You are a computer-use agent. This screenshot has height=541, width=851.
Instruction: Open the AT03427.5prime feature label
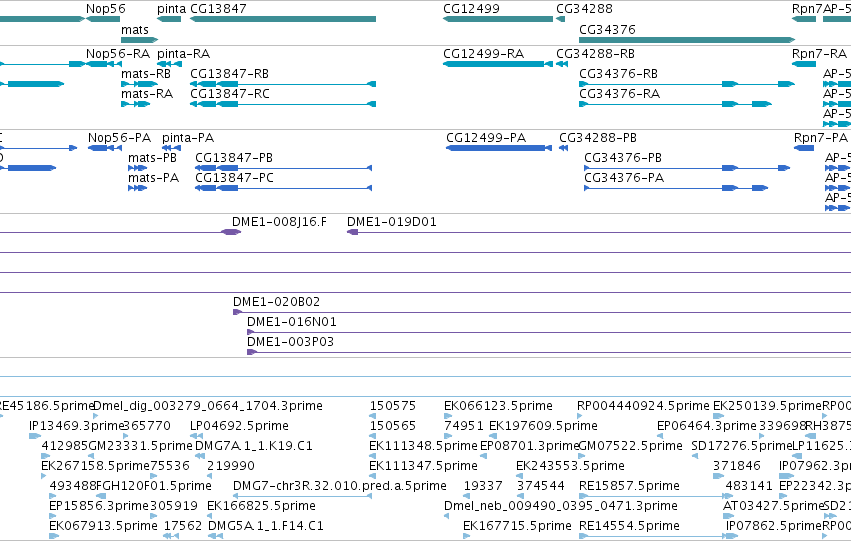pyautogui.click(x=773, y=506)
